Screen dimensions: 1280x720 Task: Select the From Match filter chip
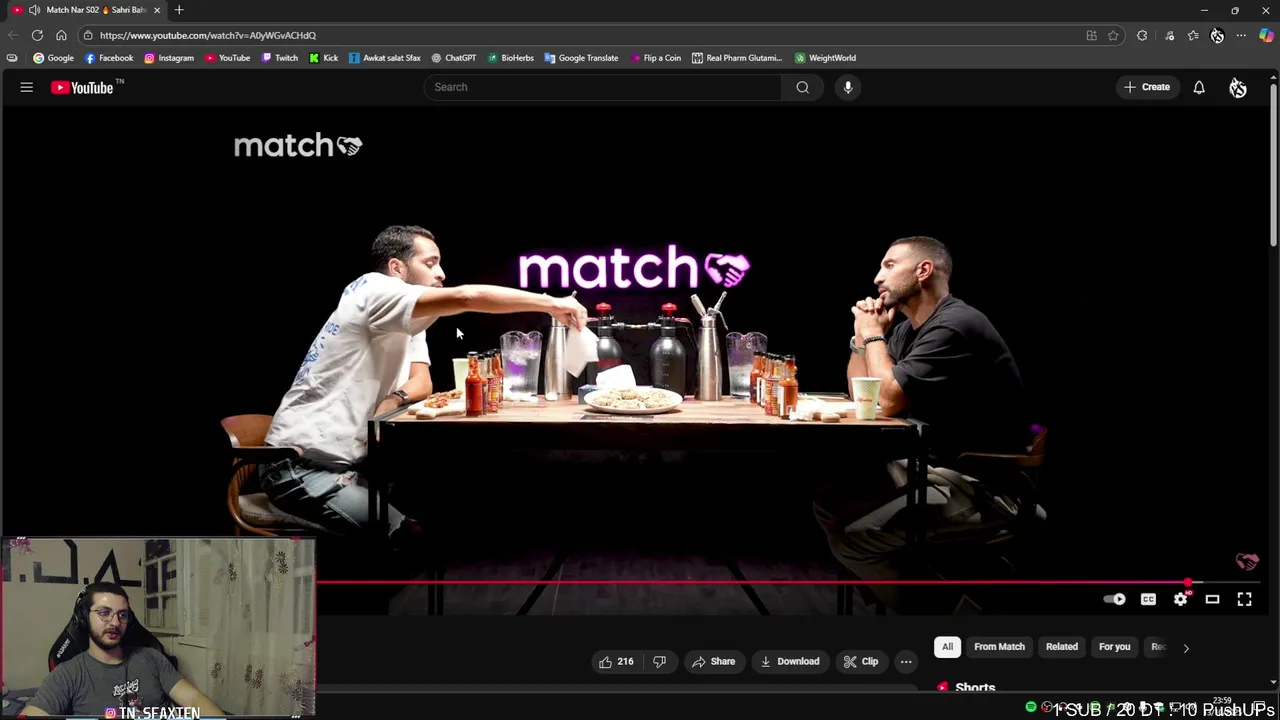pos(999,647)
